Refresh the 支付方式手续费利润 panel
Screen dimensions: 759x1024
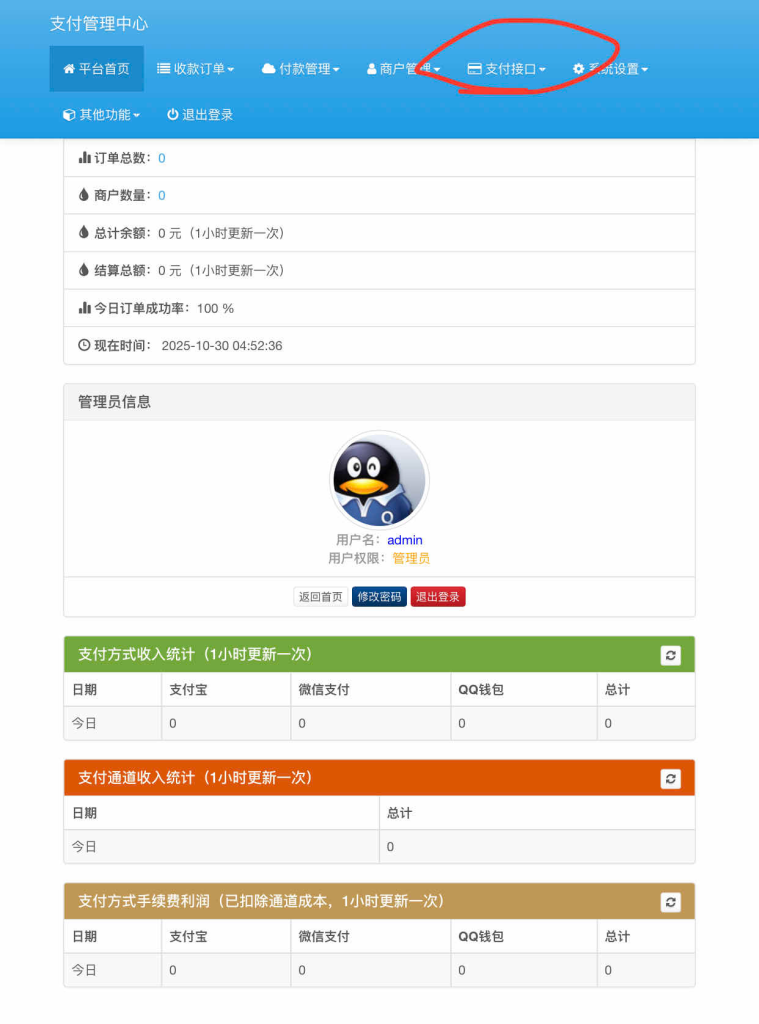pos(671,902)
